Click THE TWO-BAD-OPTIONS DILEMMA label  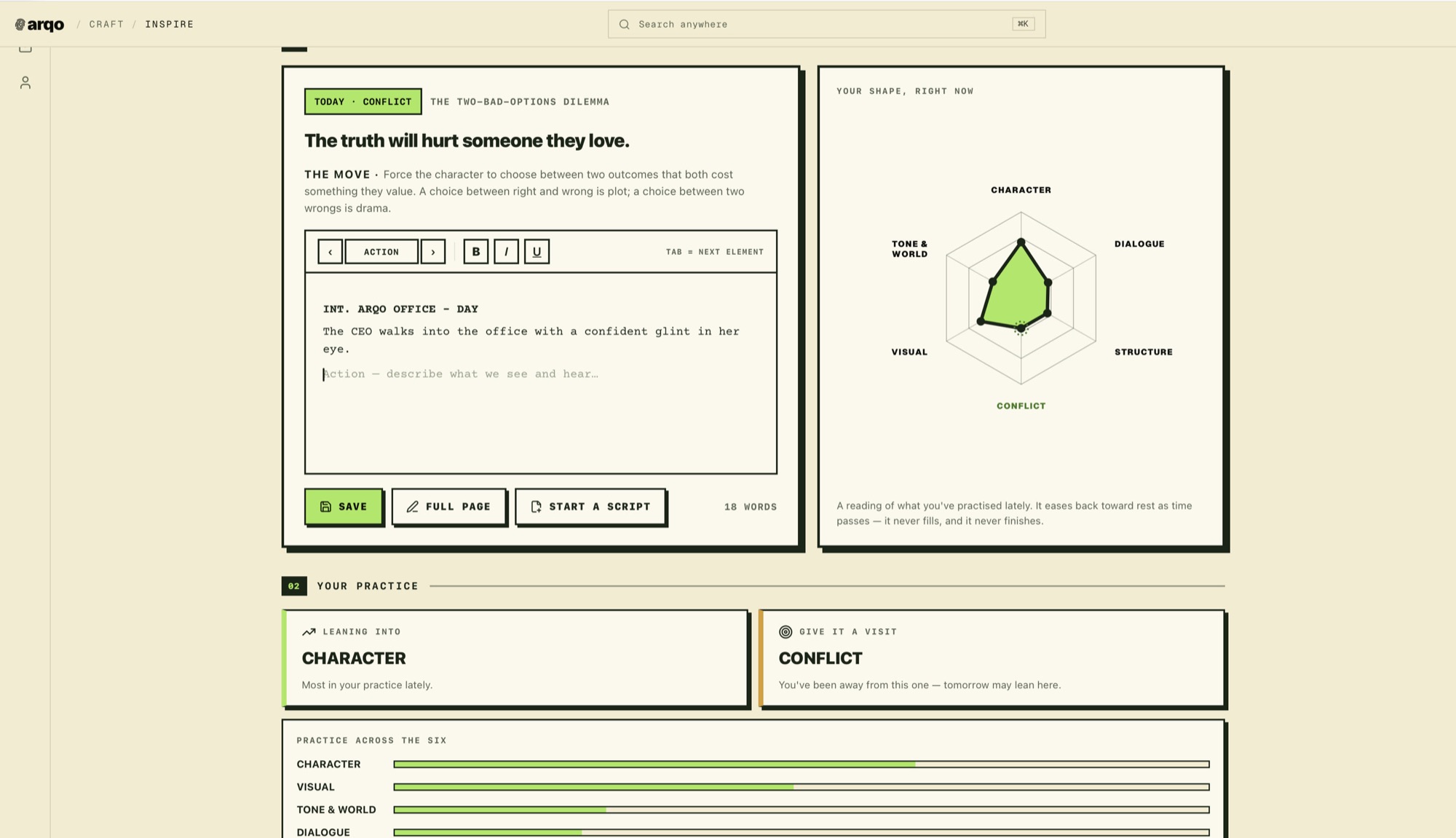(x=520, y=102)
